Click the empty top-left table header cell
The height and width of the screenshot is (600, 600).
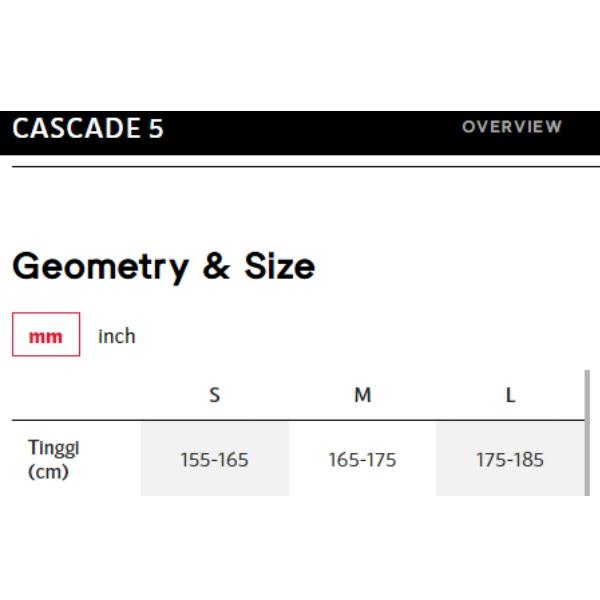(75, 395)
